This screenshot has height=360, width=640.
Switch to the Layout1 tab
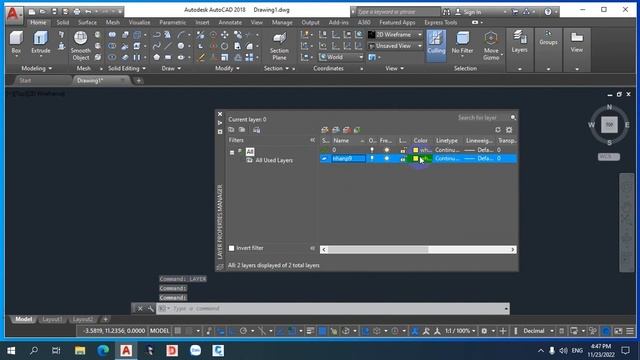[x=52, y=319]
